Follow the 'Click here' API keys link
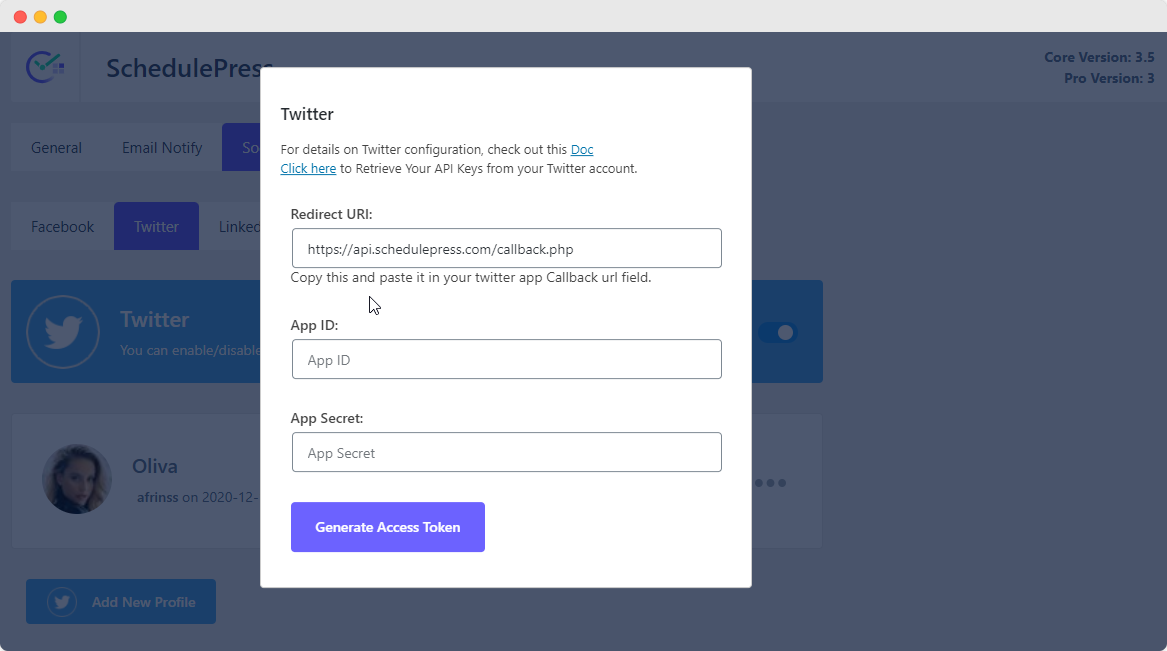Viewport: 1167px width, 651px height. tap(308, 169)
